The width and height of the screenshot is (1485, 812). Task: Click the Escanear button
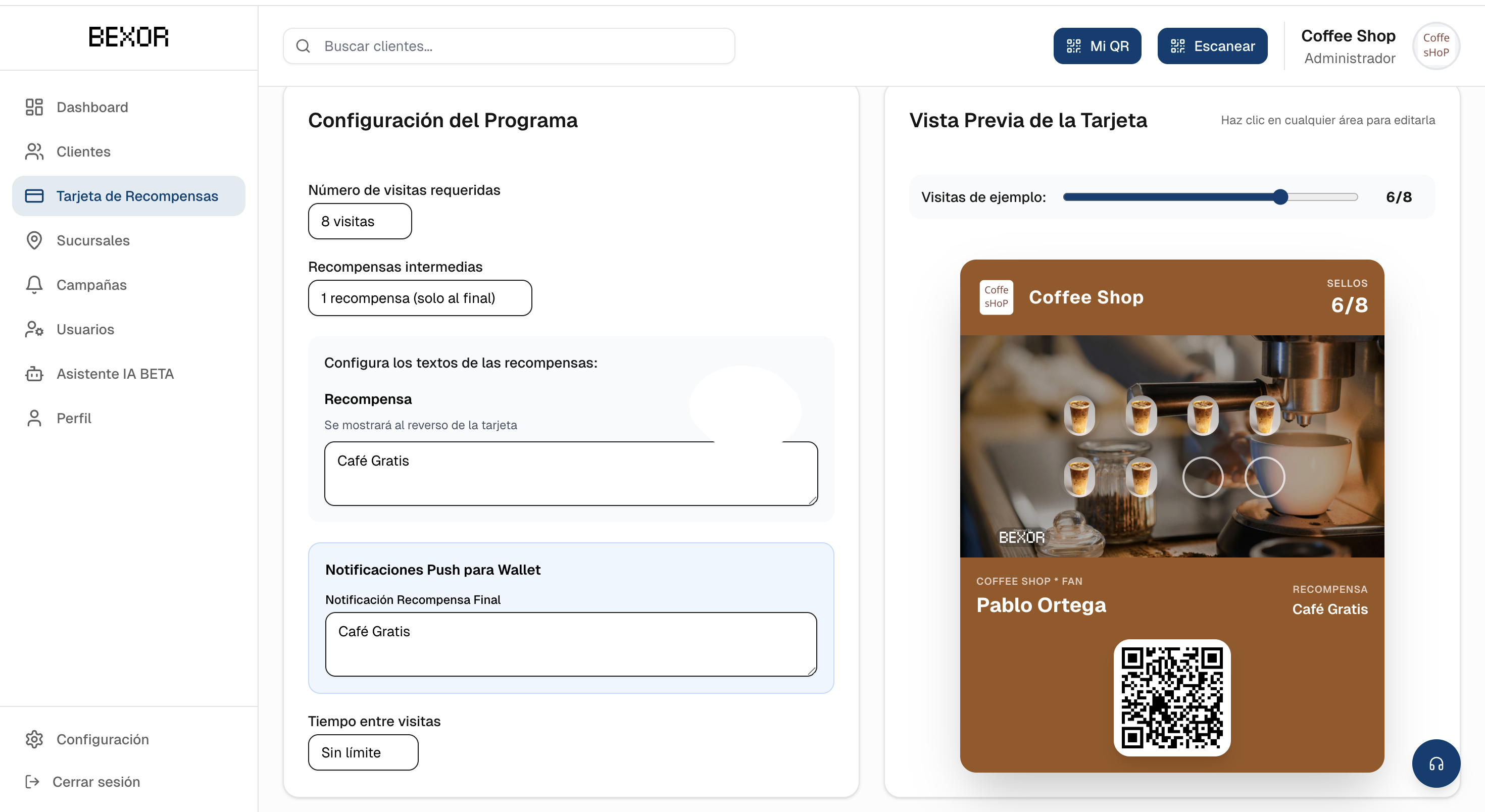click(1212, 45)
